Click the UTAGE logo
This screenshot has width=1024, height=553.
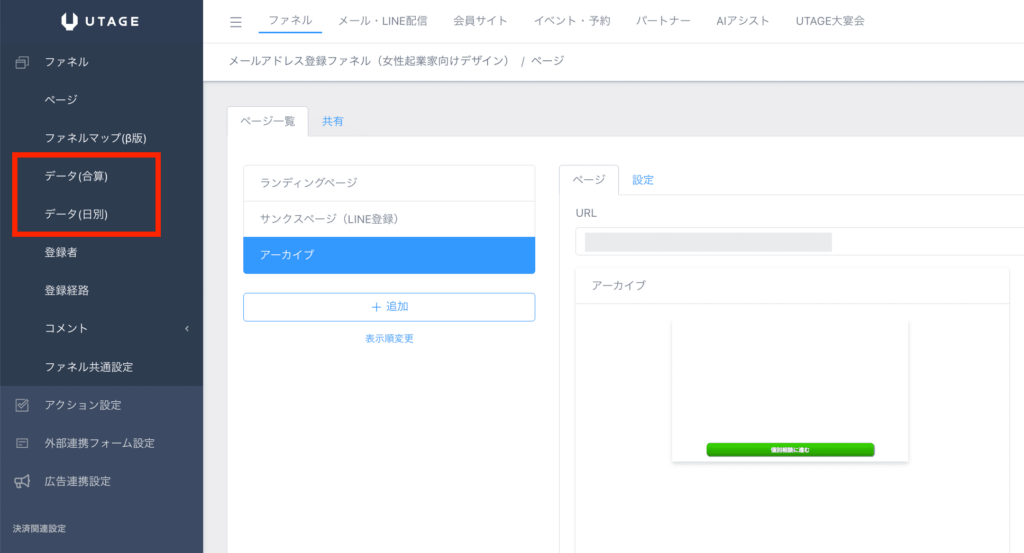pyautogui.click(x=101, y=21)
